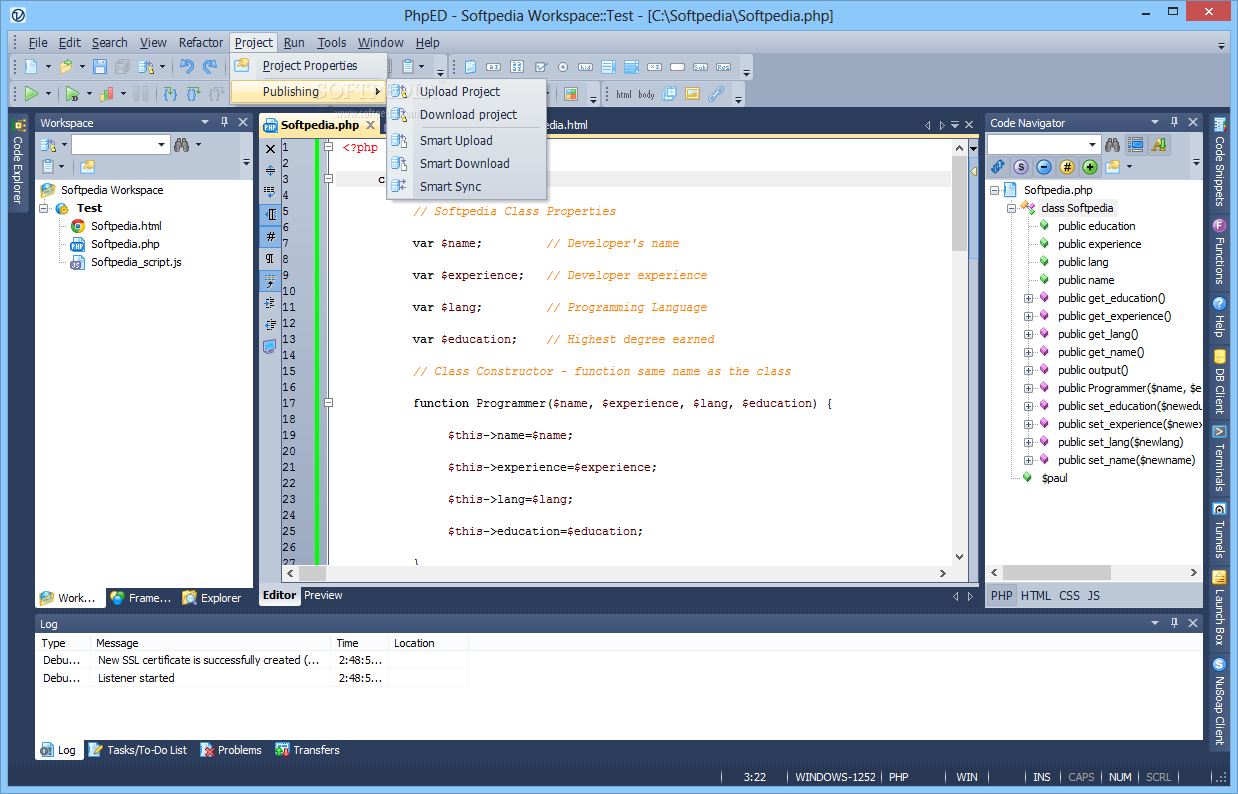Click the body tag toolbar icon
1238x794 pixels.
coord(647,94)
